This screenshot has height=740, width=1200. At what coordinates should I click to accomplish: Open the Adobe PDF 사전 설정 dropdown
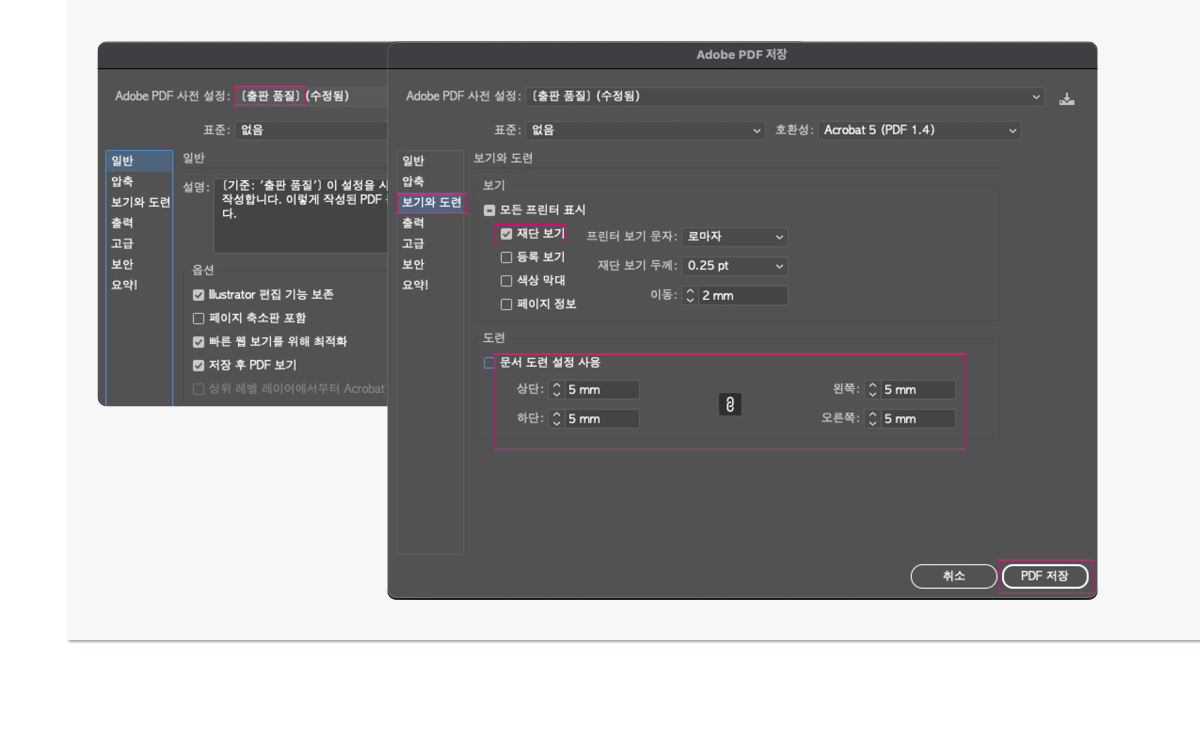pyautogui.click(x=785, y=96)
